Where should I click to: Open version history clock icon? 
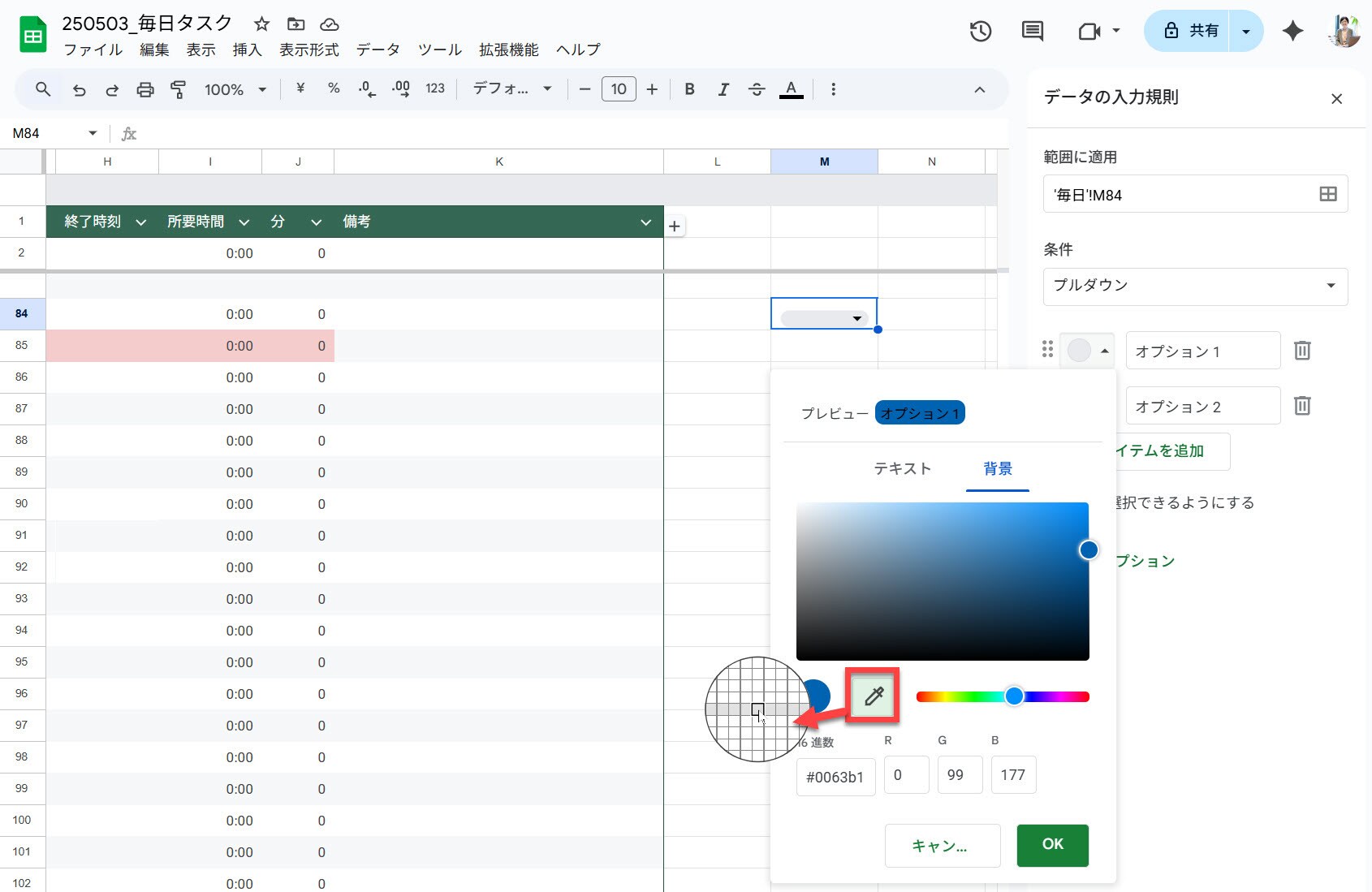(980, 32)
